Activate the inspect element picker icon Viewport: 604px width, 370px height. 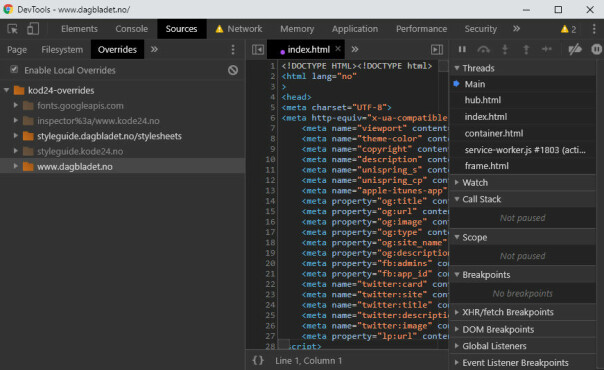point(13,29)
